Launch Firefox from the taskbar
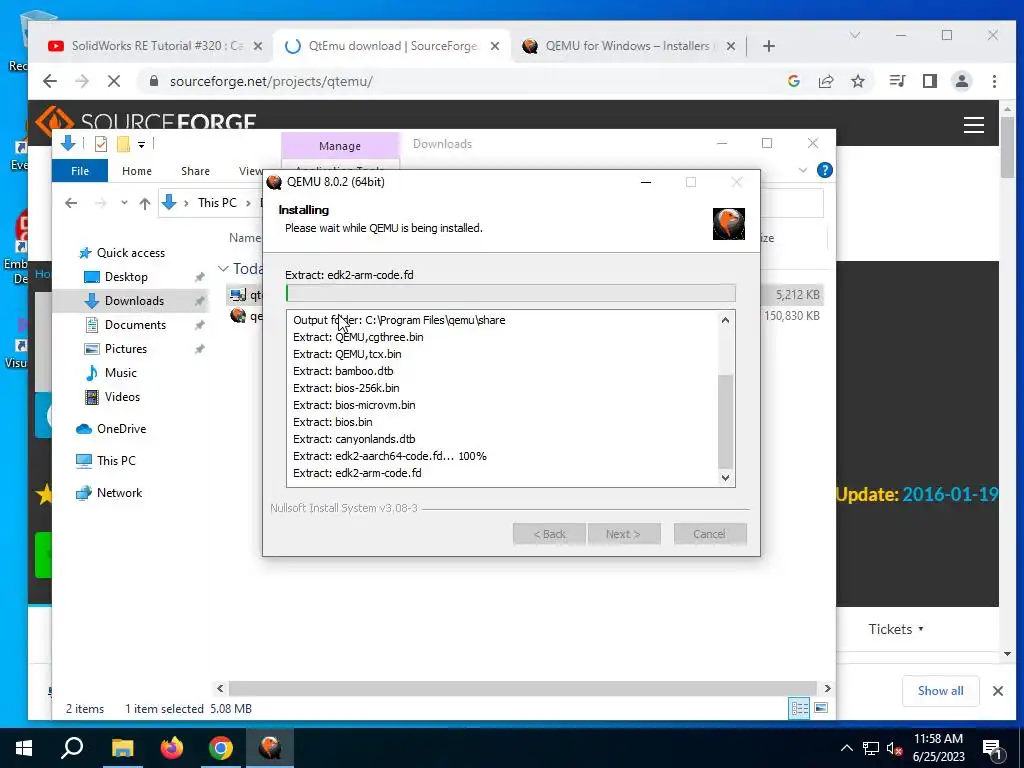The width and height of the screenshot is (1024, 768). coord(172,748)
